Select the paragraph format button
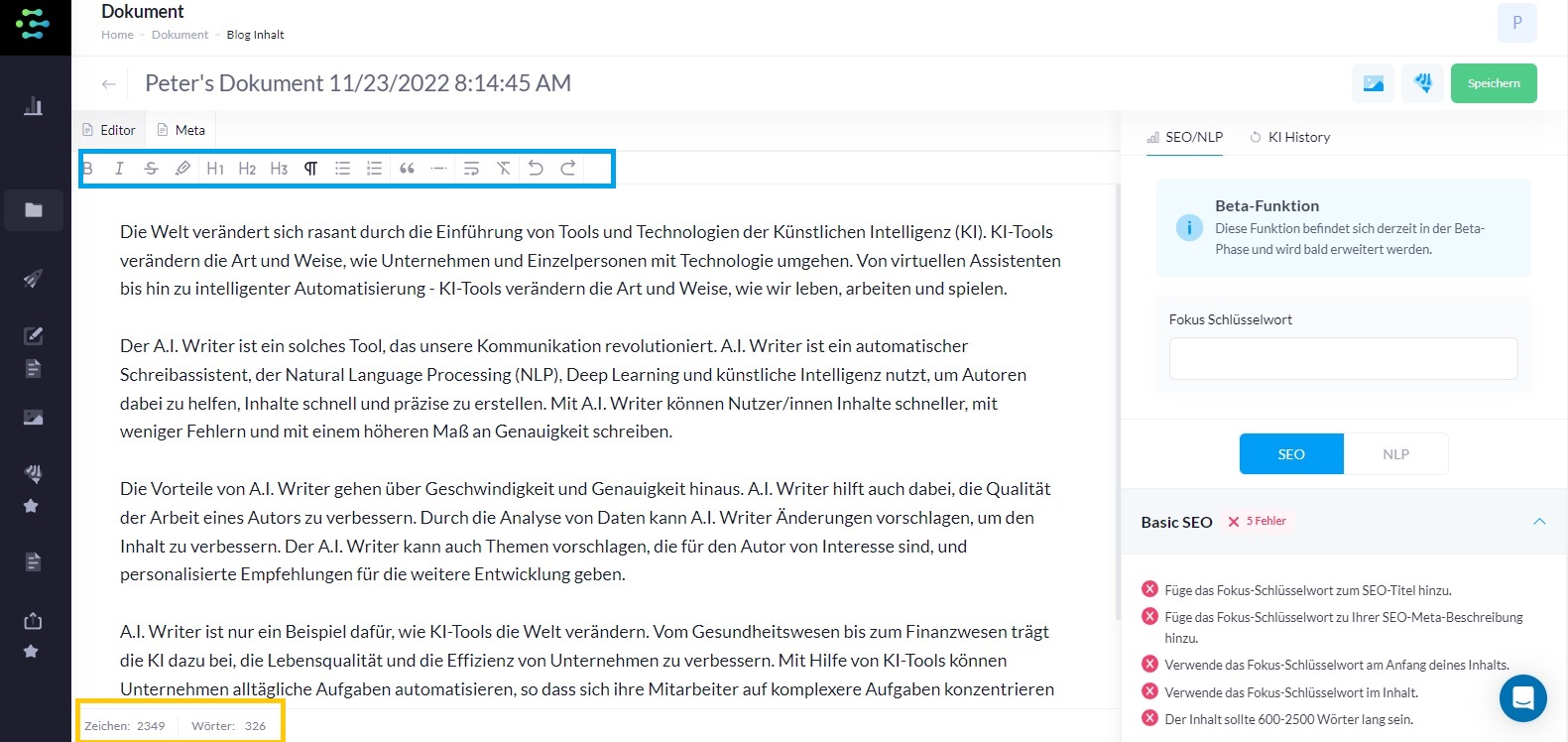 (310, 169)
